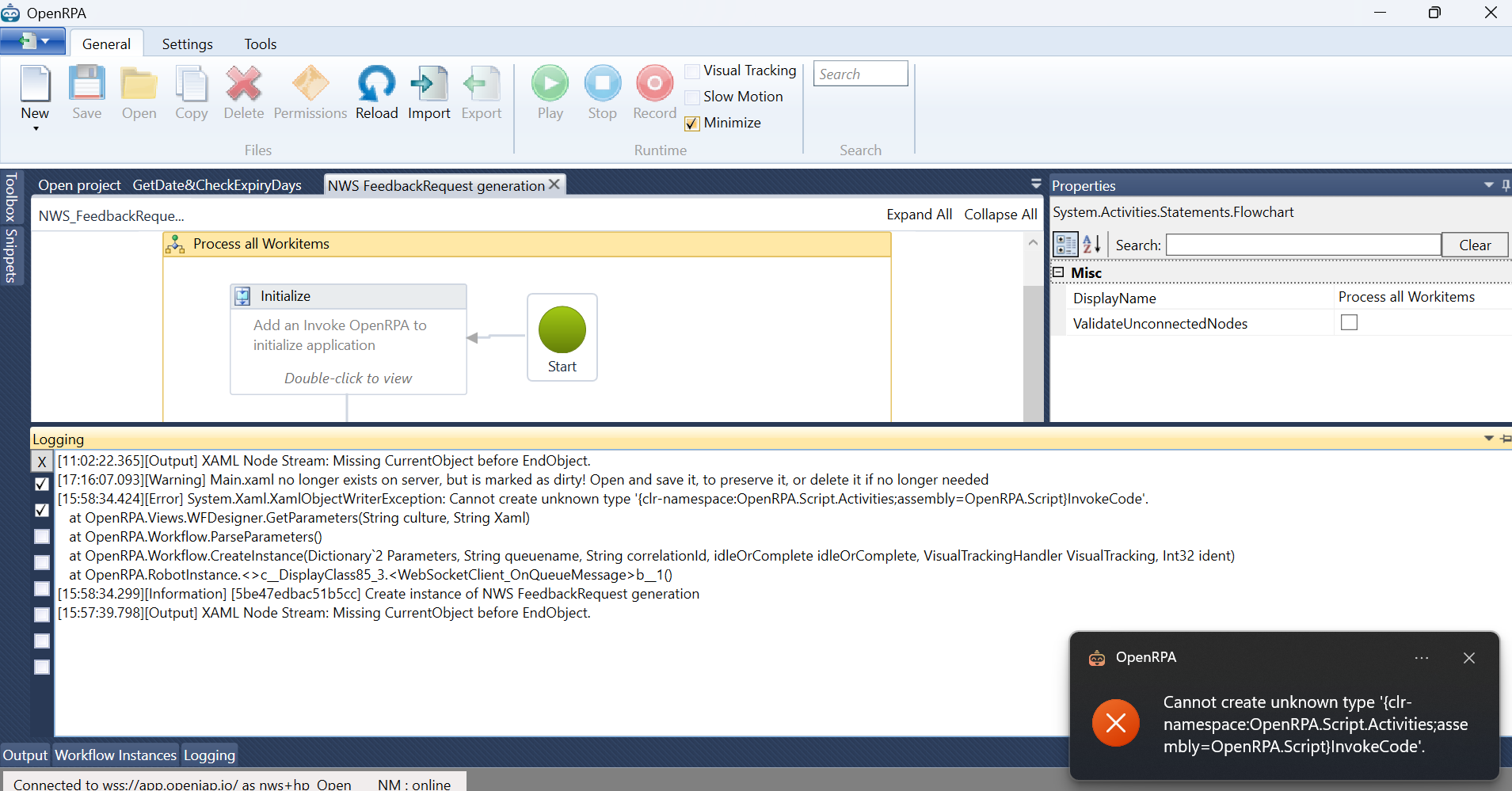This screenshot has width=1512, height=791.
Task: Edit the DisplayName value Process all Workitems
Action: pyautogui.click(x=1407, y=297)
